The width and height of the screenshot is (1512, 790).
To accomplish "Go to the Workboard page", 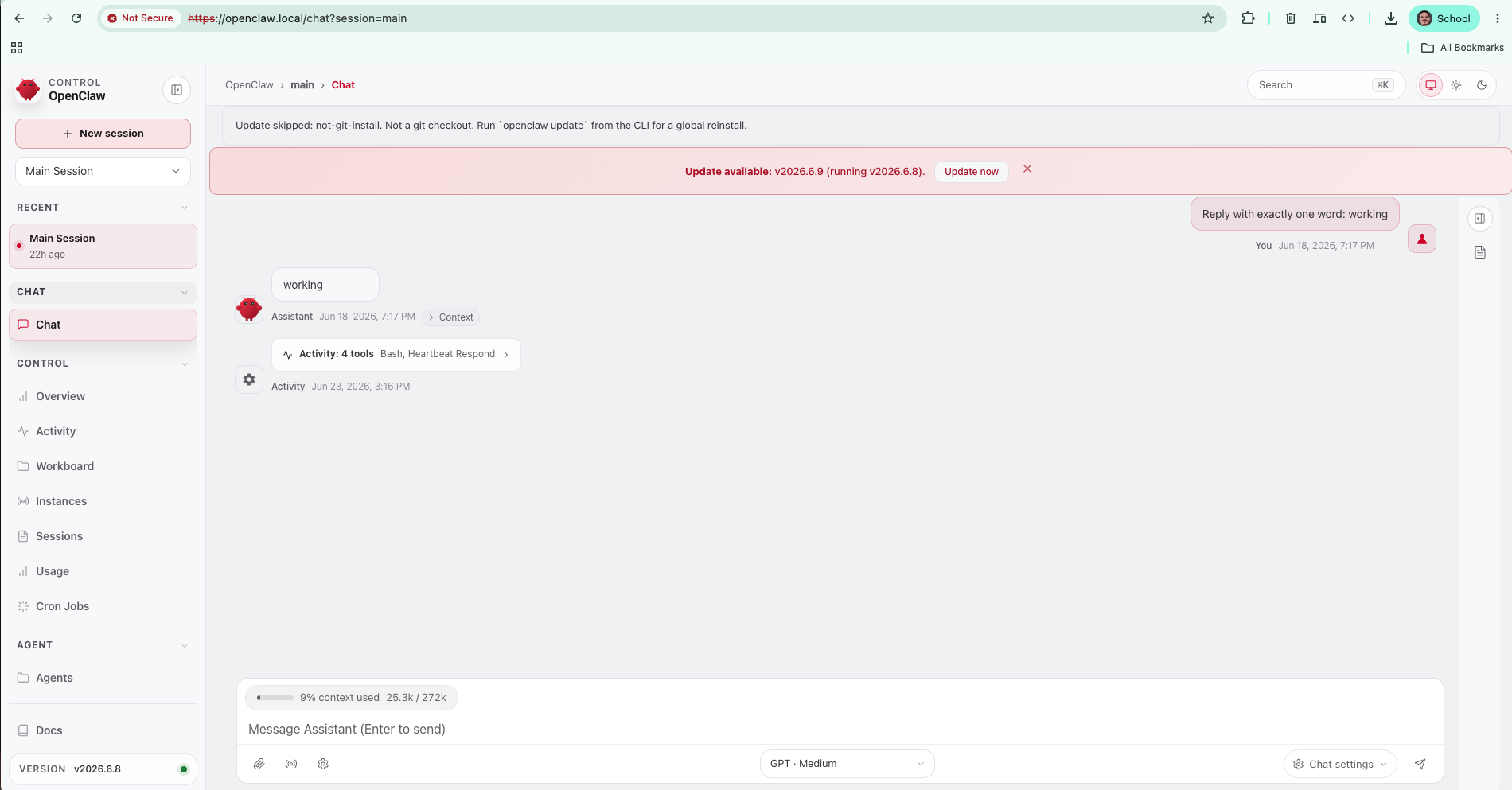I will [x=103, y=466].
